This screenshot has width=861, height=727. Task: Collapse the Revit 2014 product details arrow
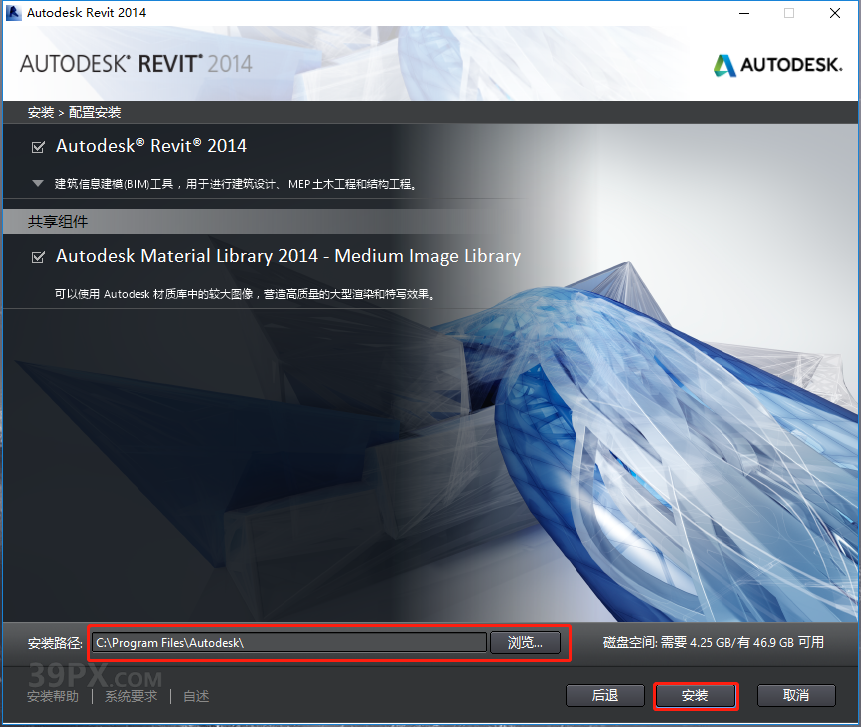(x=38, y=183)
